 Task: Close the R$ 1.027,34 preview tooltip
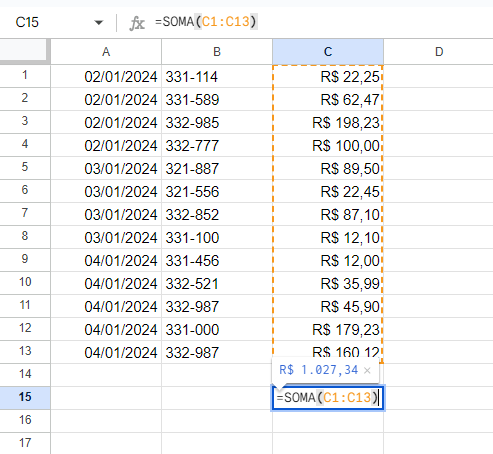[367, 370]
